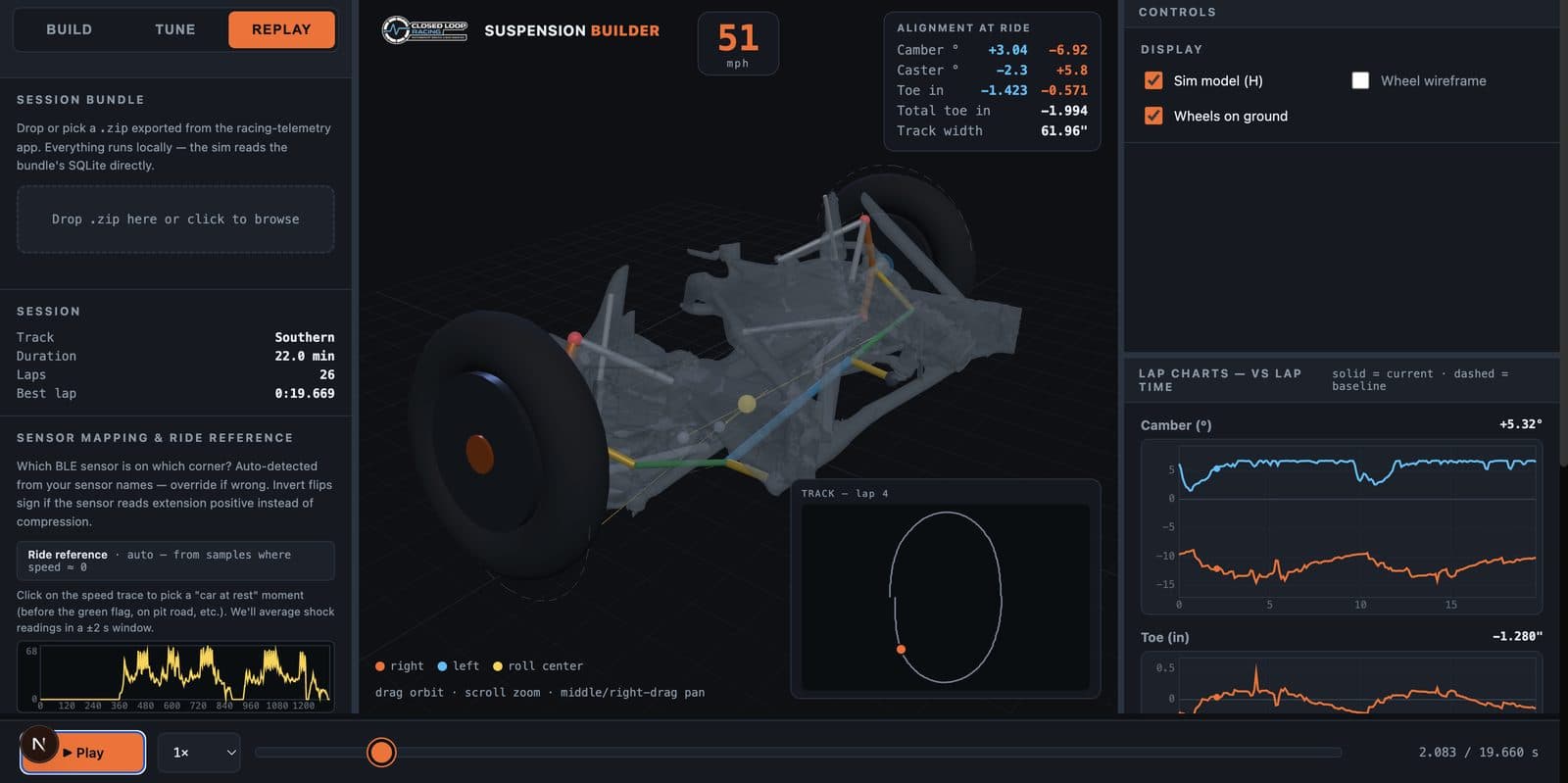Image resolution: width=1568 pixels, height=783 pixels.
Task: Open the 1× playback speed dropdown
Action: (199, 753)
